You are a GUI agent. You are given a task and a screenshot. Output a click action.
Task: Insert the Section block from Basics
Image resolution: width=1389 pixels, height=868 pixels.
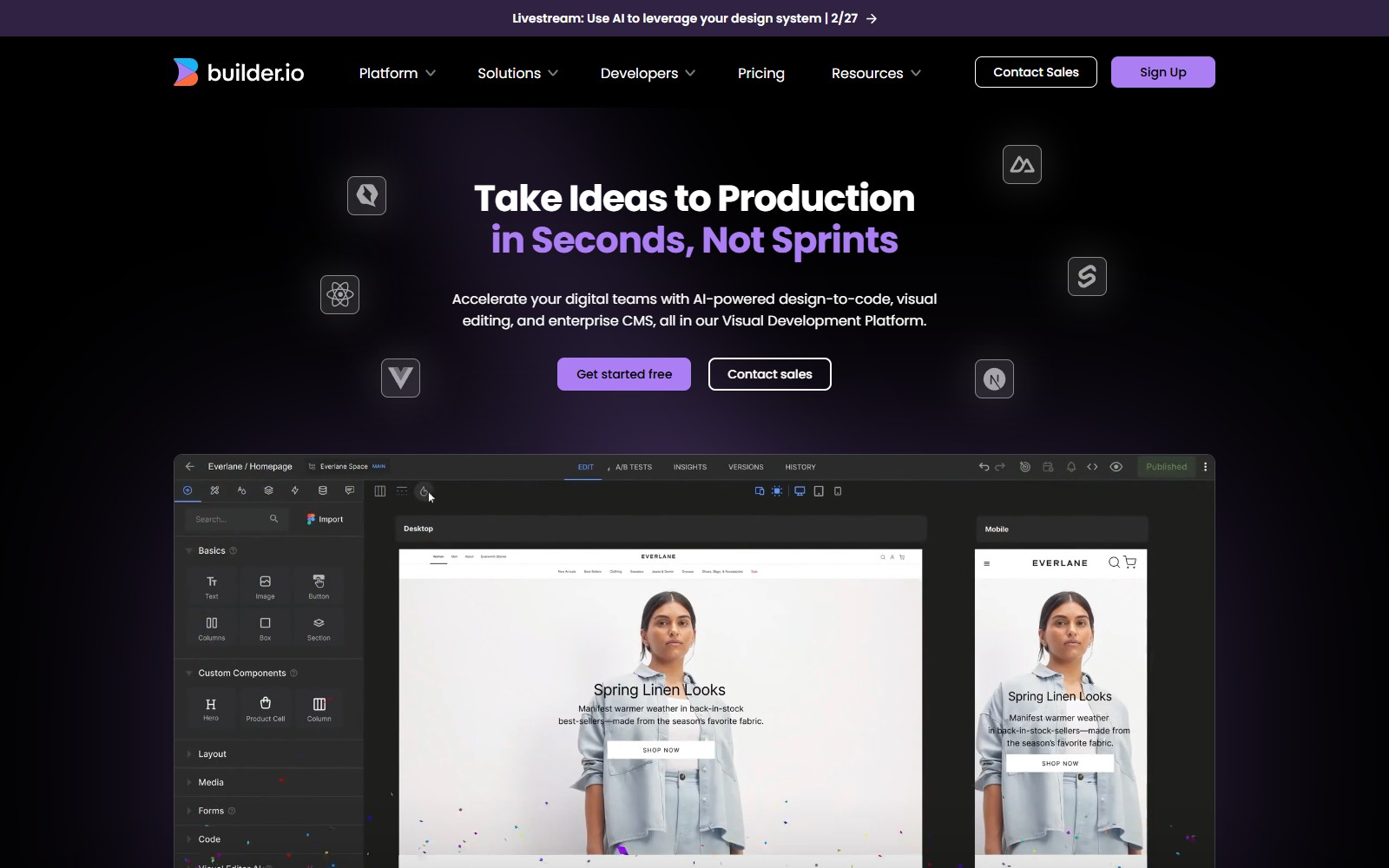point(319,628)
